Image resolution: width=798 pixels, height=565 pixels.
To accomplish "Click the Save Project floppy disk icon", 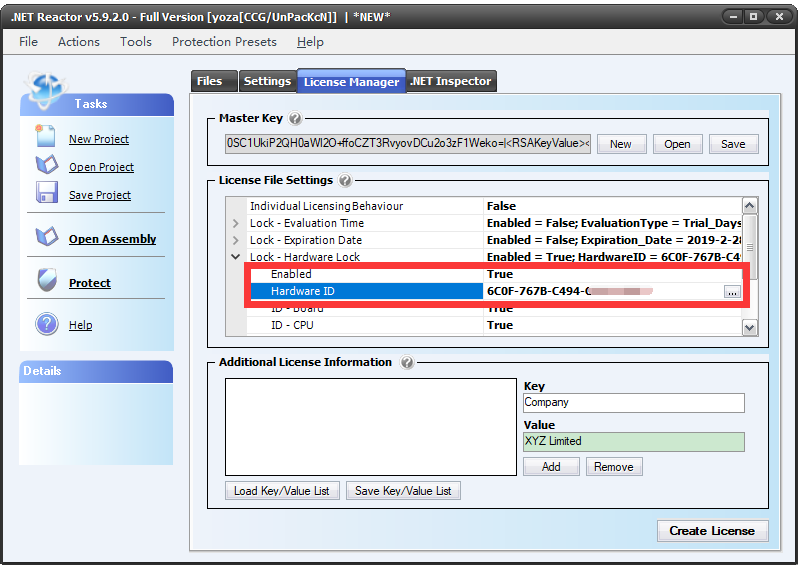I will coord(47,193).
